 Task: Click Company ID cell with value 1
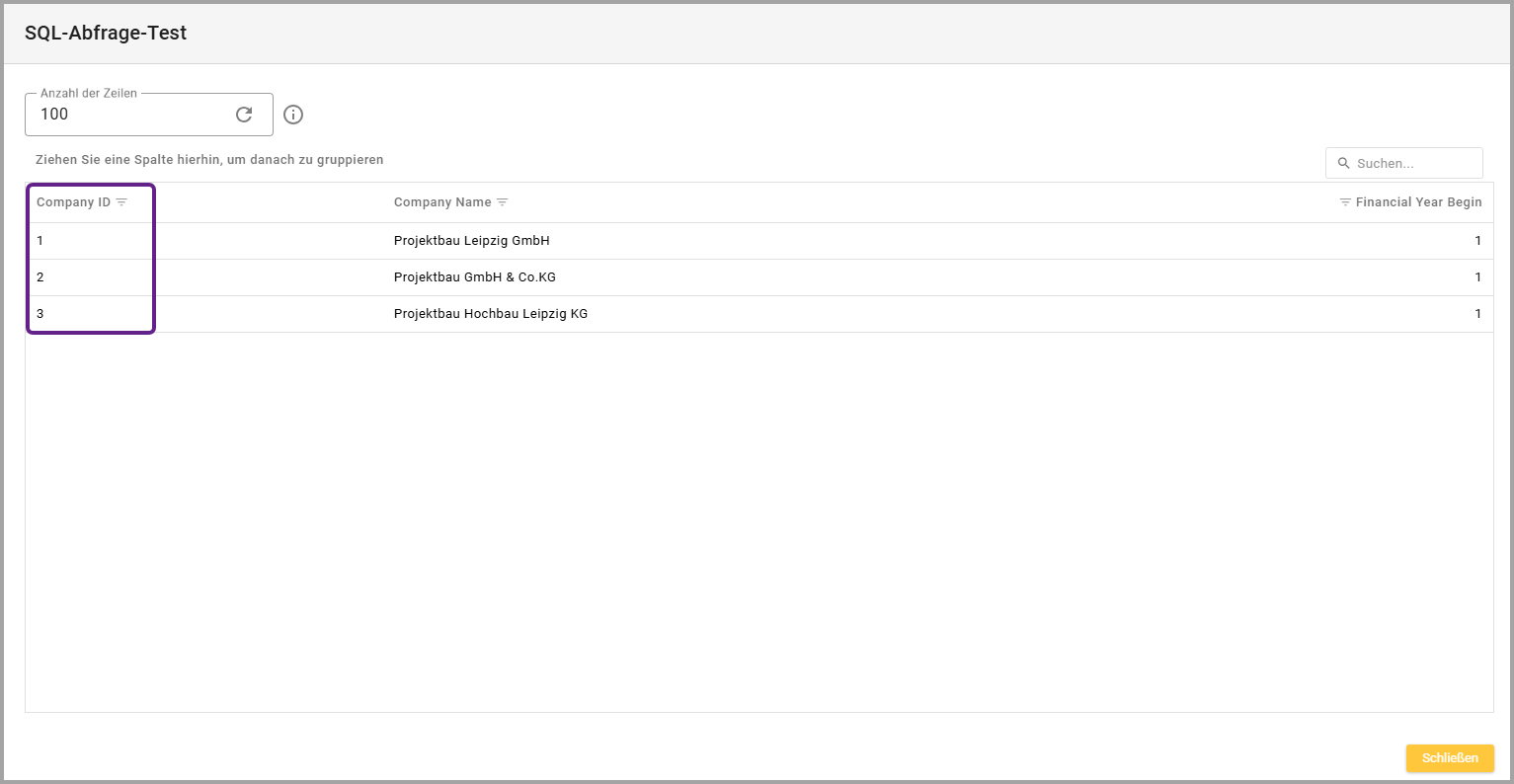pos(40,241)
